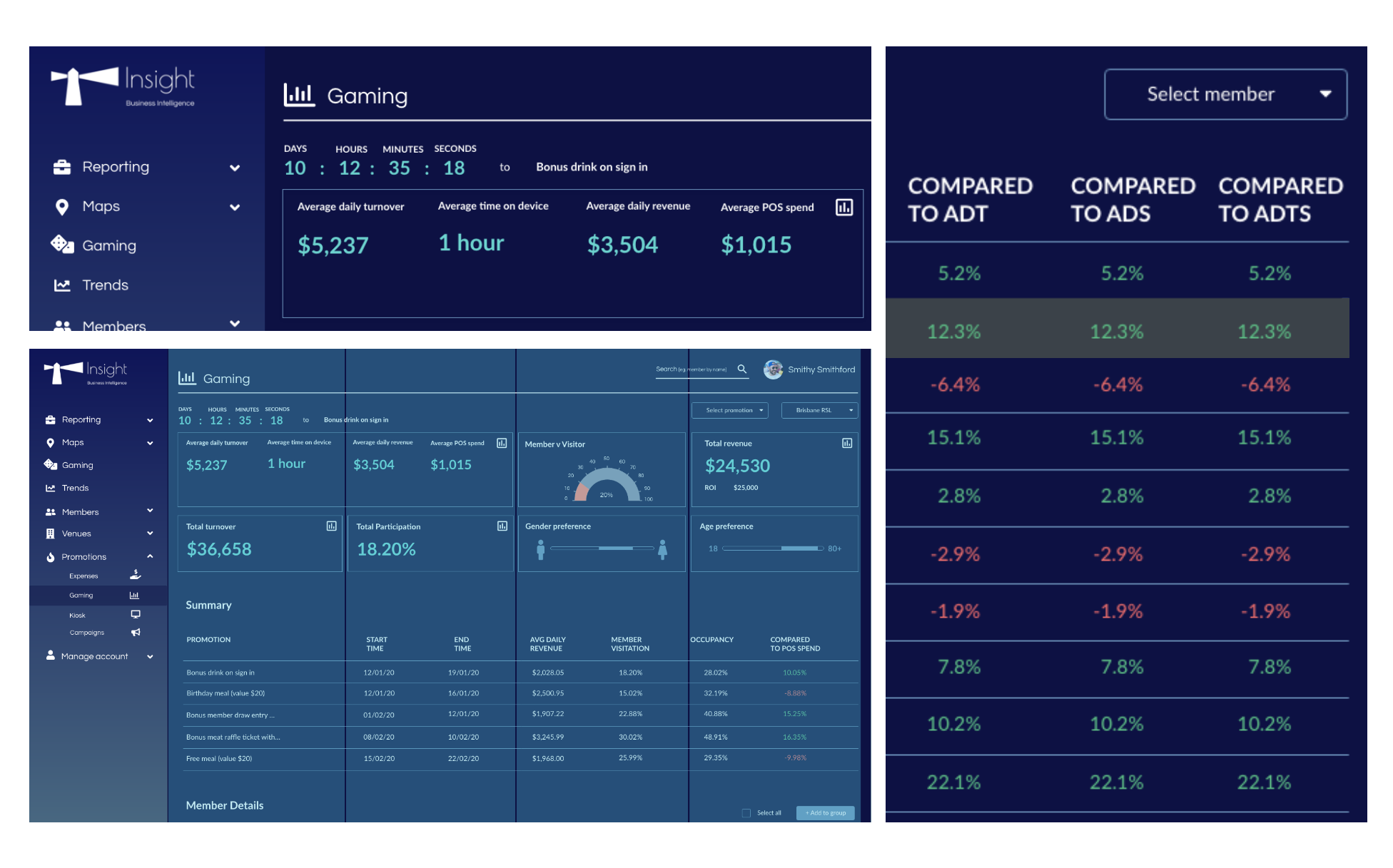1393x868 pixels.
Task: Click the AVG DAILY REVENUE column header
Action: coord(547,644)
